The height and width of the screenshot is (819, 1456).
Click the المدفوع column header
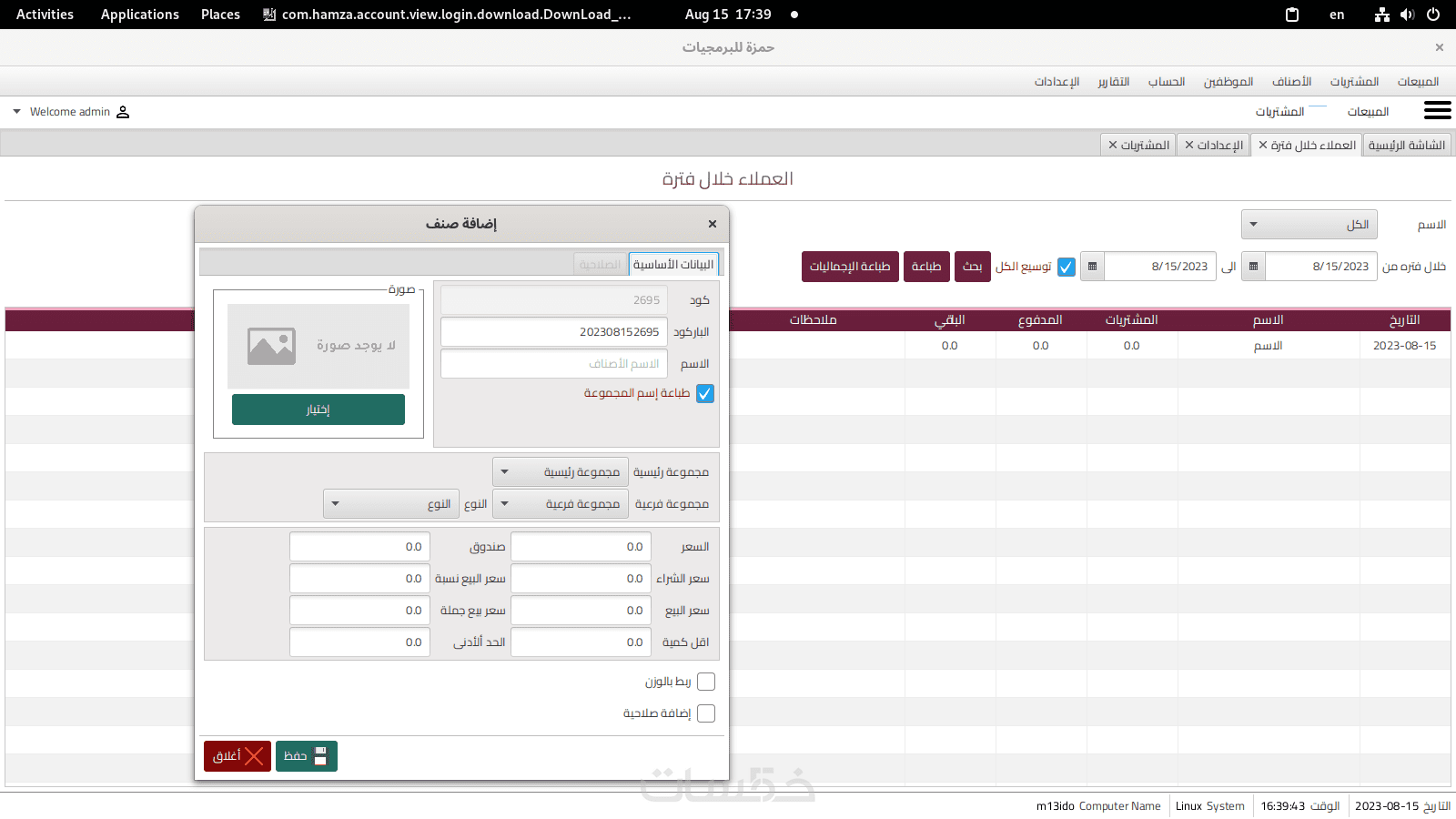pos(1040,320)
